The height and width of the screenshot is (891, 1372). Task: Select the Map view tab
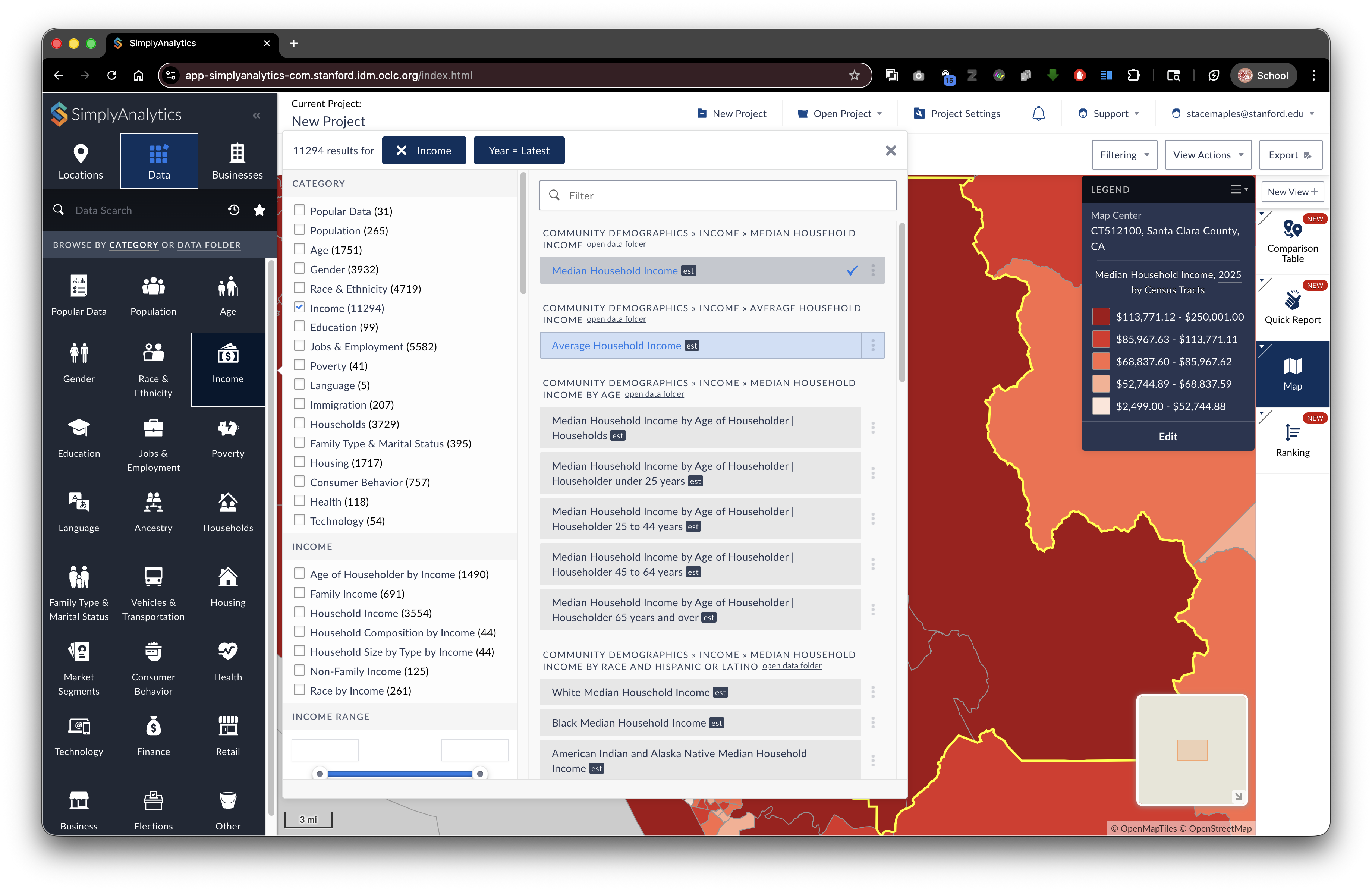coord(1293,374)
